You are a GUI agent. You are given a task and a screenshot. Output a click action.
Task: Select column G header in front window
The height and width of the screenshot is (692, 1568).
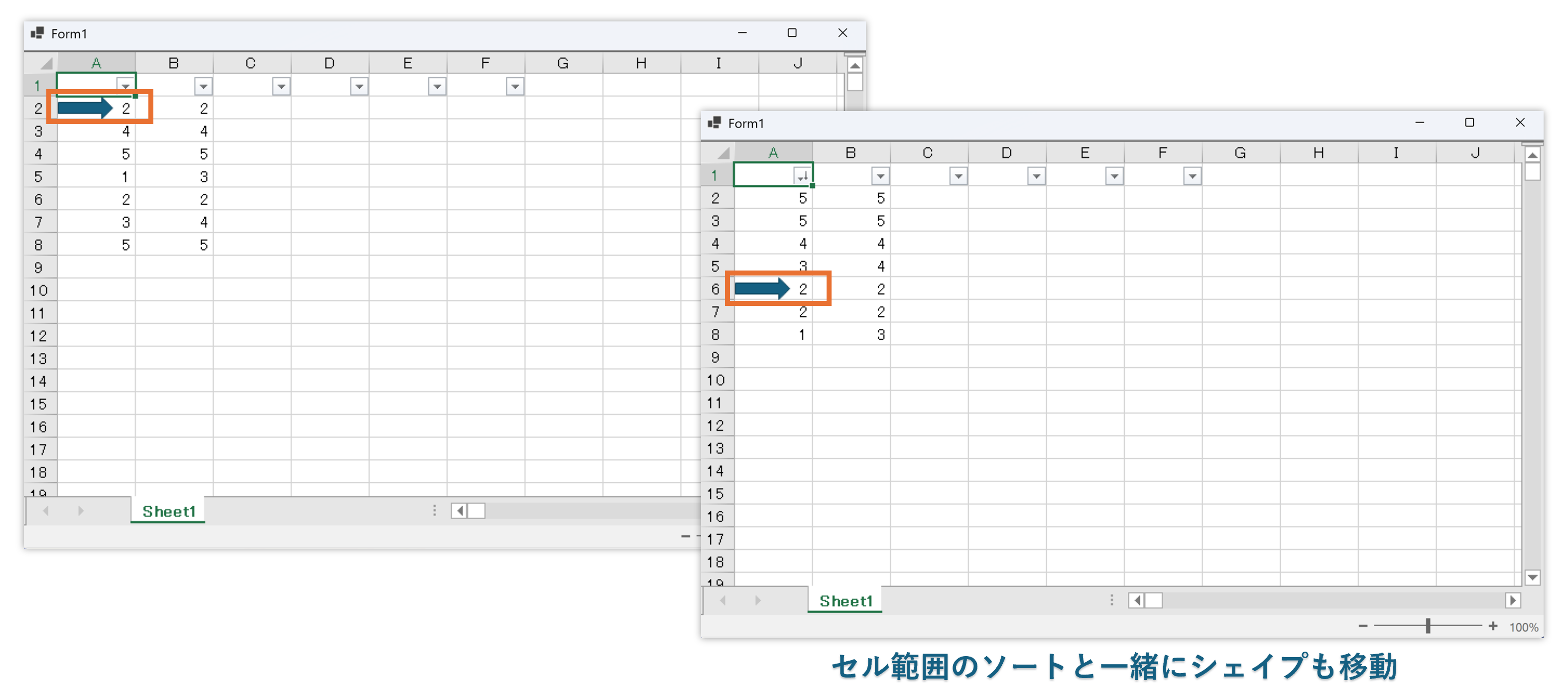[x=1240, y=152]
